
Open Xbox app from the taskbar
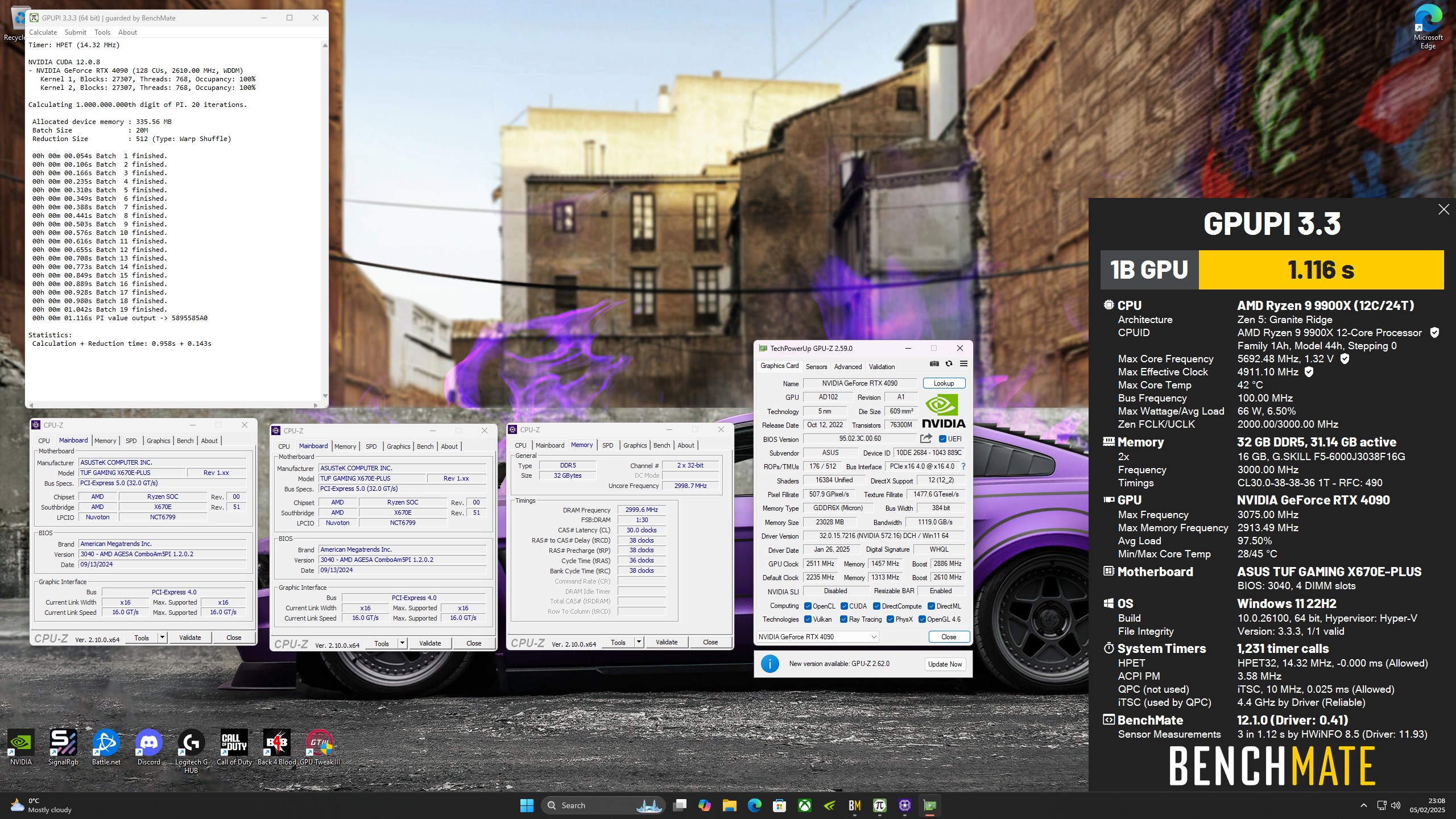coord(804,805)
